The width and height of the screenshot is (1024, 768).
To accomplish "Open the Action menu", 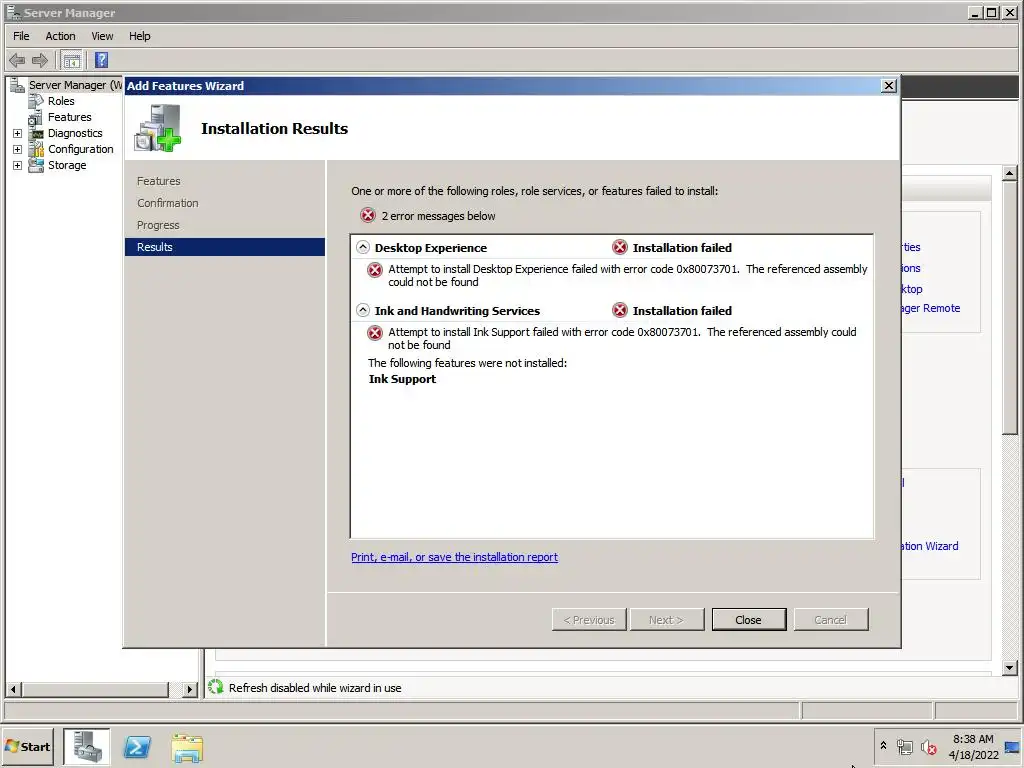I will click(x=60, y=36).
